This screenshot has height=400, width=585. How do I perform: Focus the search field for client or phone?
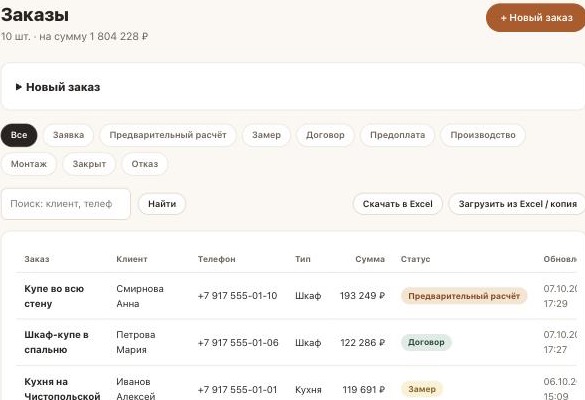tap(66, 204)
